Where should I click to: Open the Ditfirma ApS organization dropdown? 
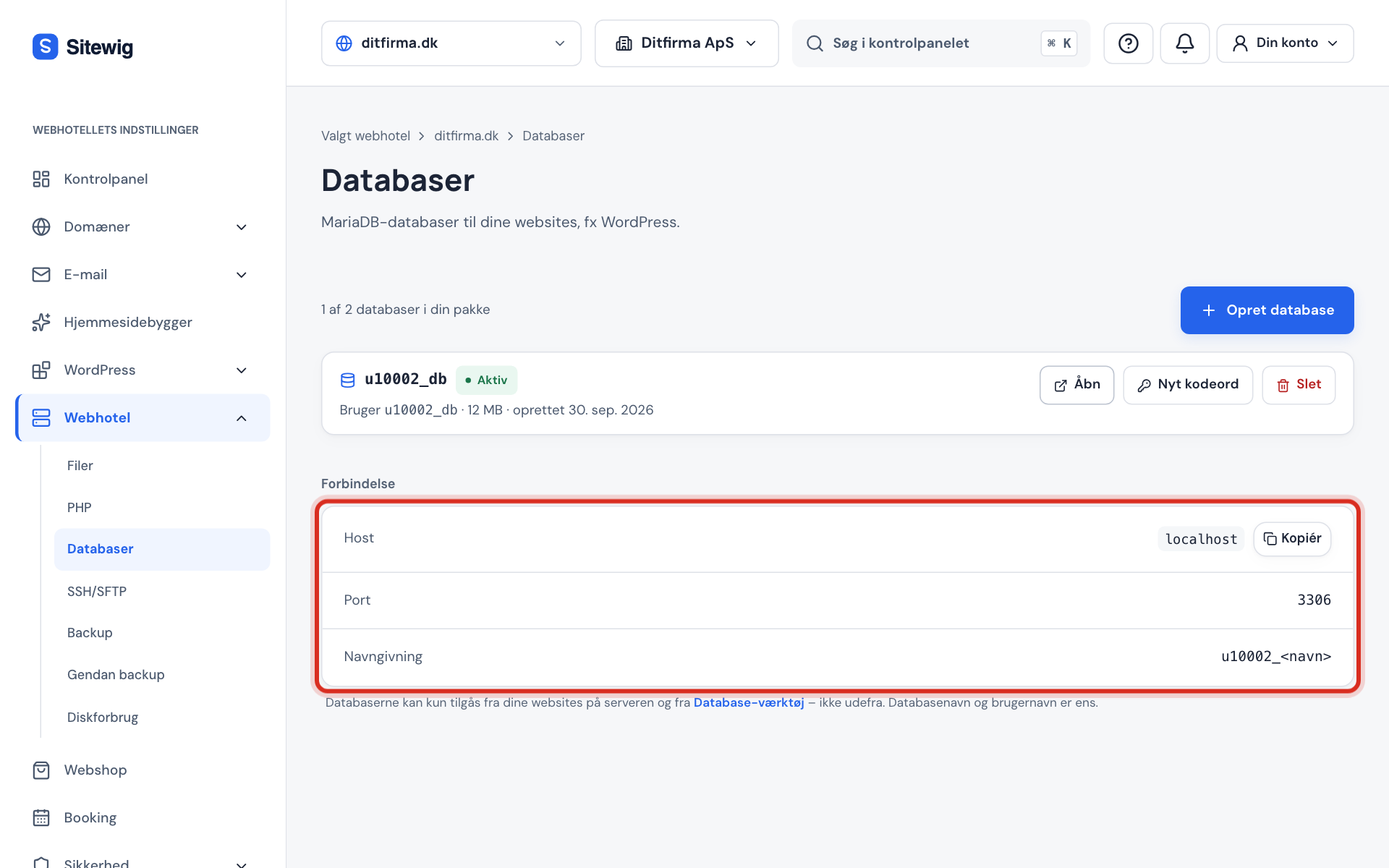tap(687, 43)
